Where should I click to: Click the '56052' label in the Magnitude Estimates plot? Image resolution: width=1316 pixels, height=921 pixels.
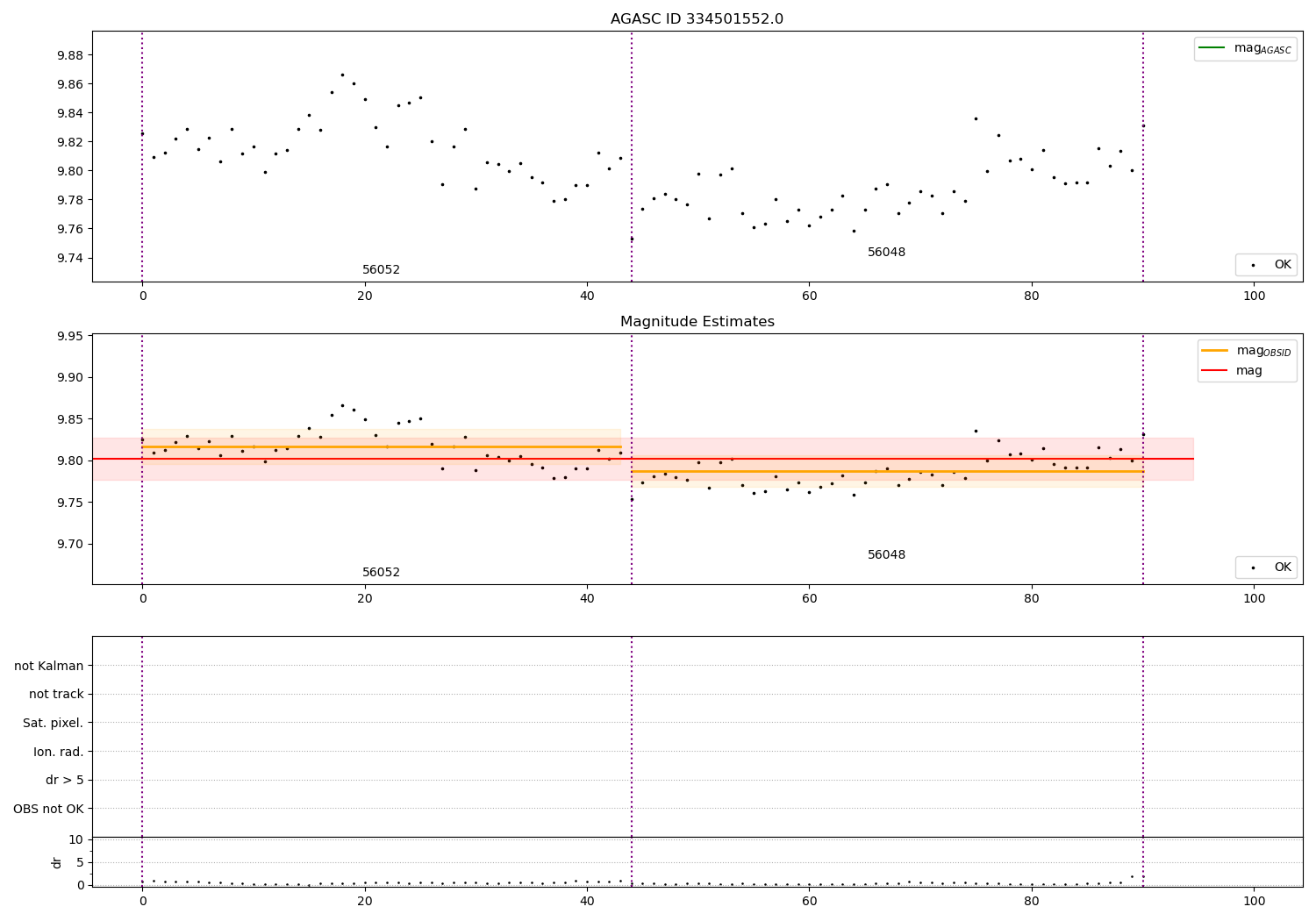coord(381,573)
